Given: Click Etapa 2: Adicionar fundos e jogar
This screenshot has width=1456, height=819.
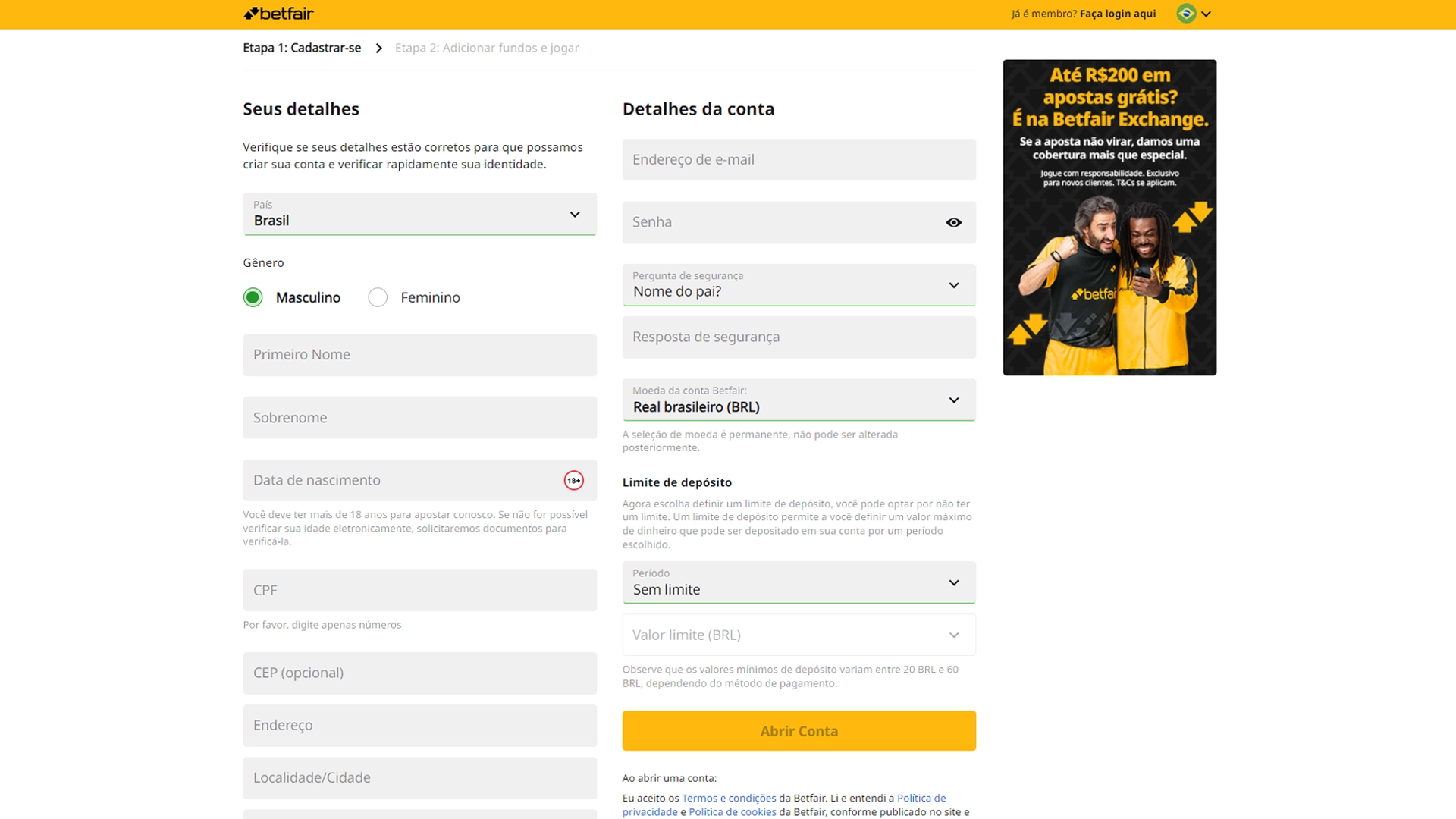Looking at the screenshot, I should [x=487, y=48].
